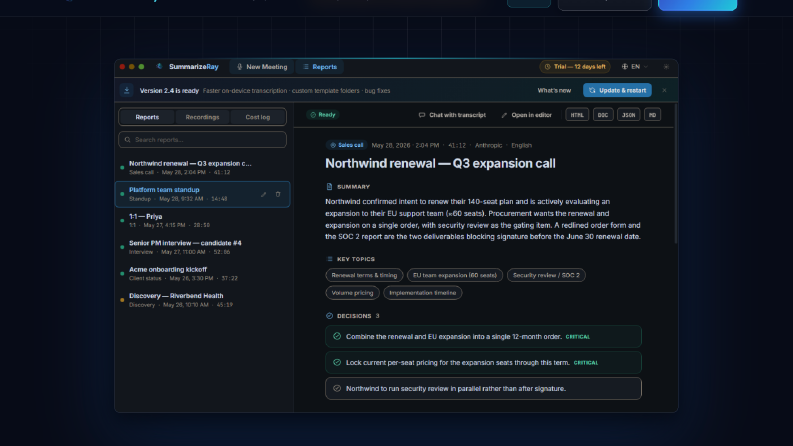Click the SummarizeRay logo icon
This screenshot has height=446, width=793.
click(159, 66)
